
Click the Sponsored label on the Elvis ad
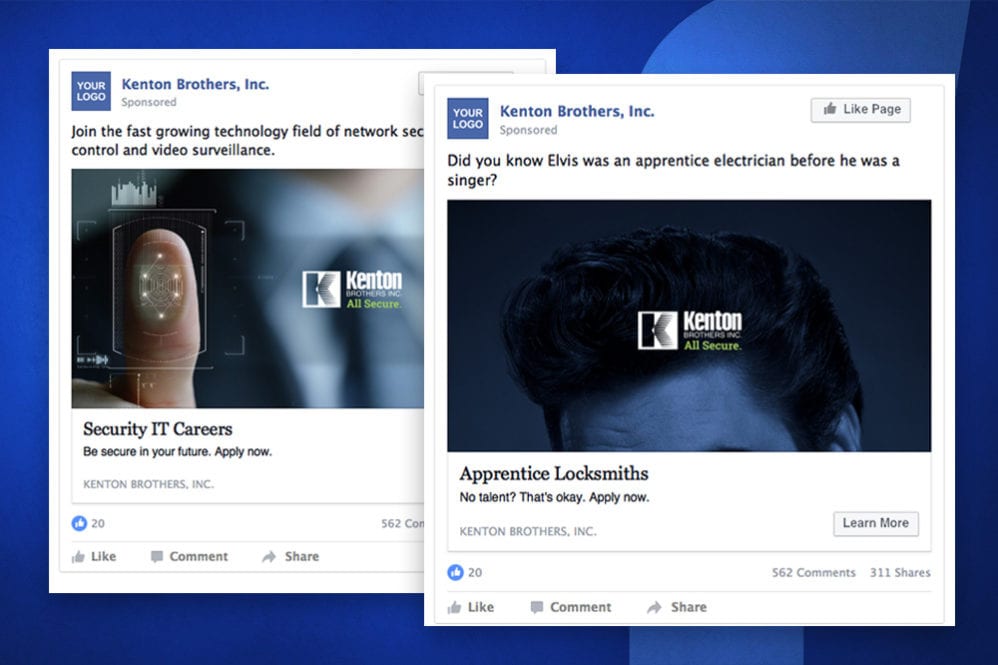tap(528, 130)
